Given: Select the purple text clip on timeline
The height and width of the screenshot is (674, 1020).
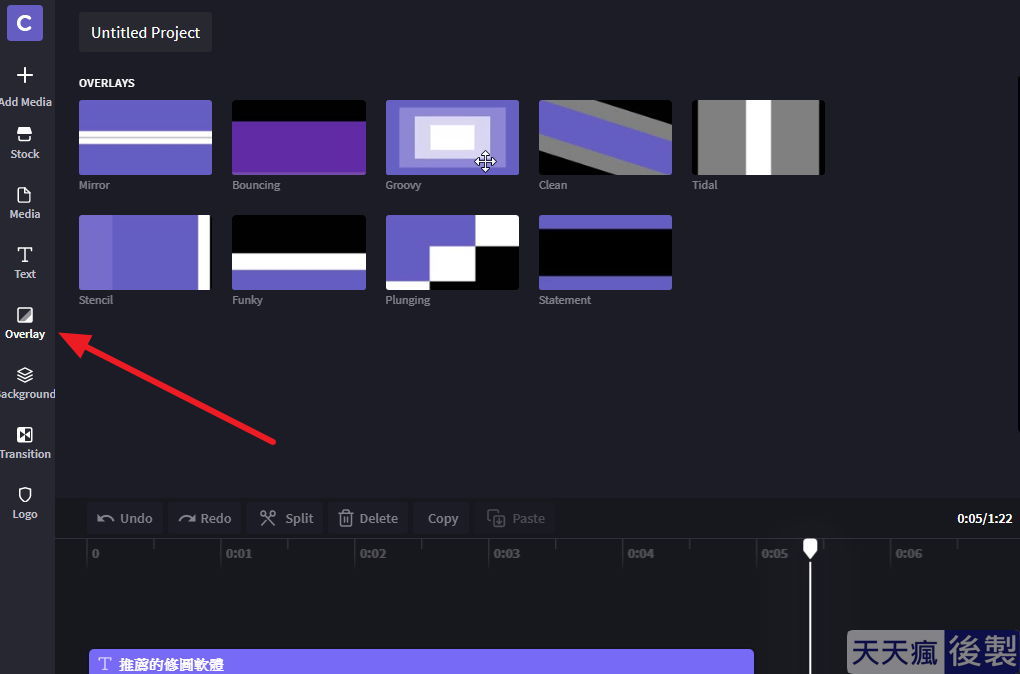Looking at the screenshot, I should (x=422, y=662).
